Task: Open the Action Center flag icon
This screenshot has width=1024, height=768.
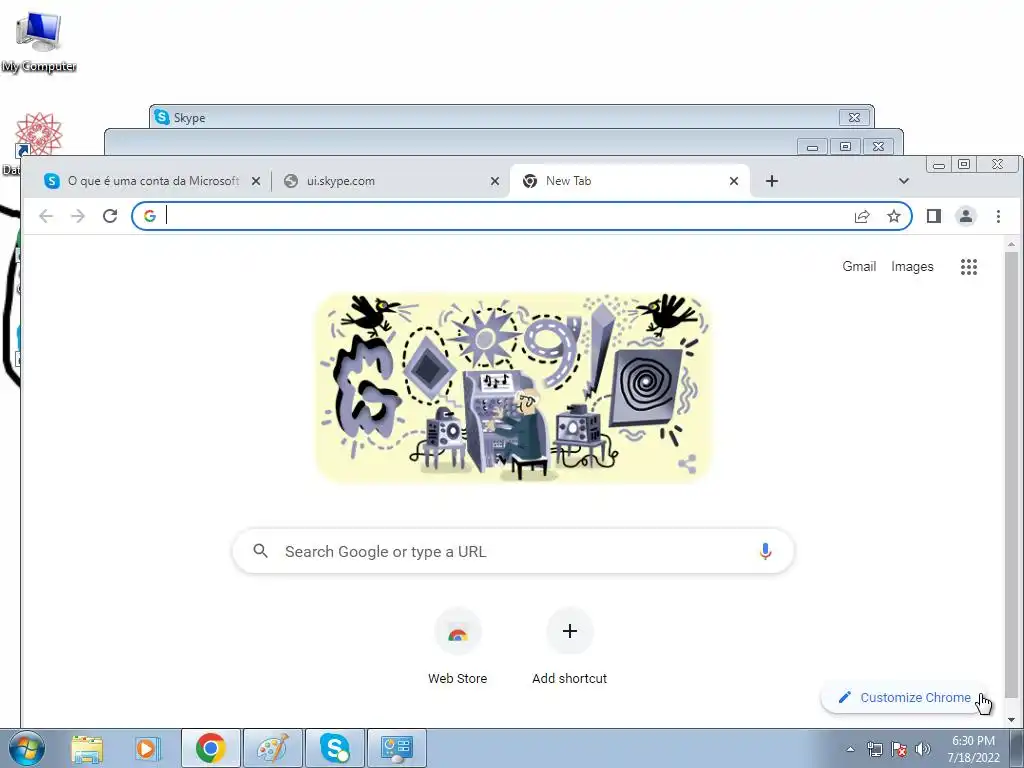Action: click(x=899, y=749)
